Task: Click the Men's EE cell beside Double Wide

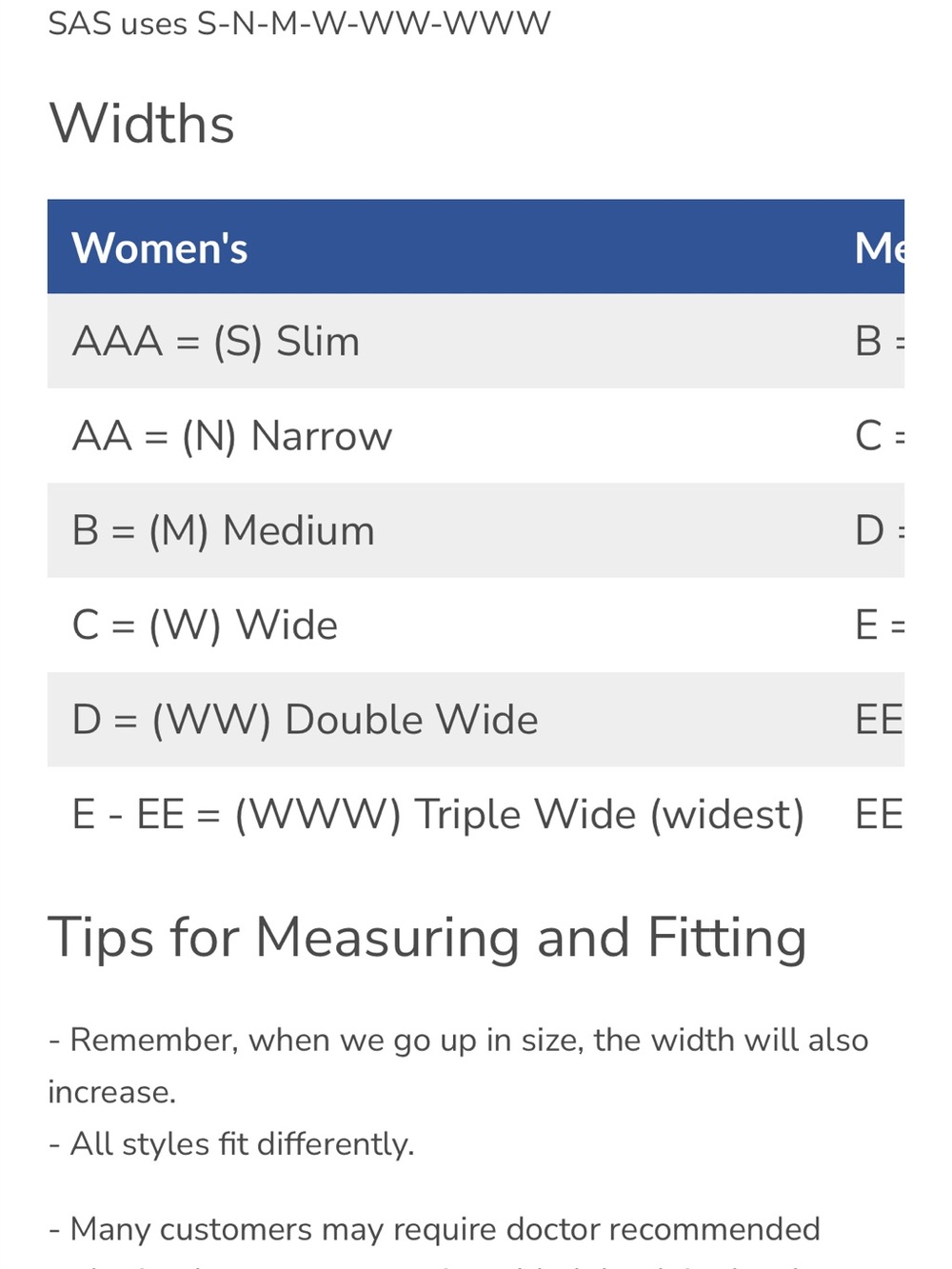Action: click(x=880, y=719)
